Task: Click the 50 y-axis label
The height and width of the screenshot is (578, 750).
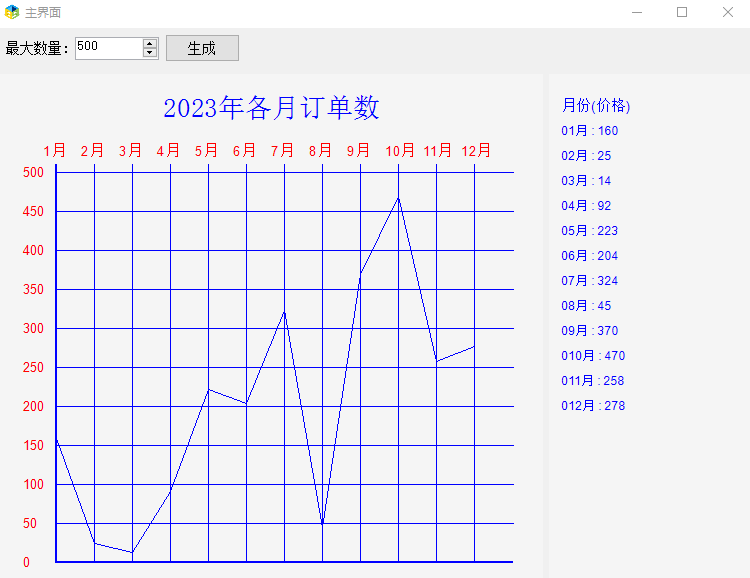Action: point(30,523)
